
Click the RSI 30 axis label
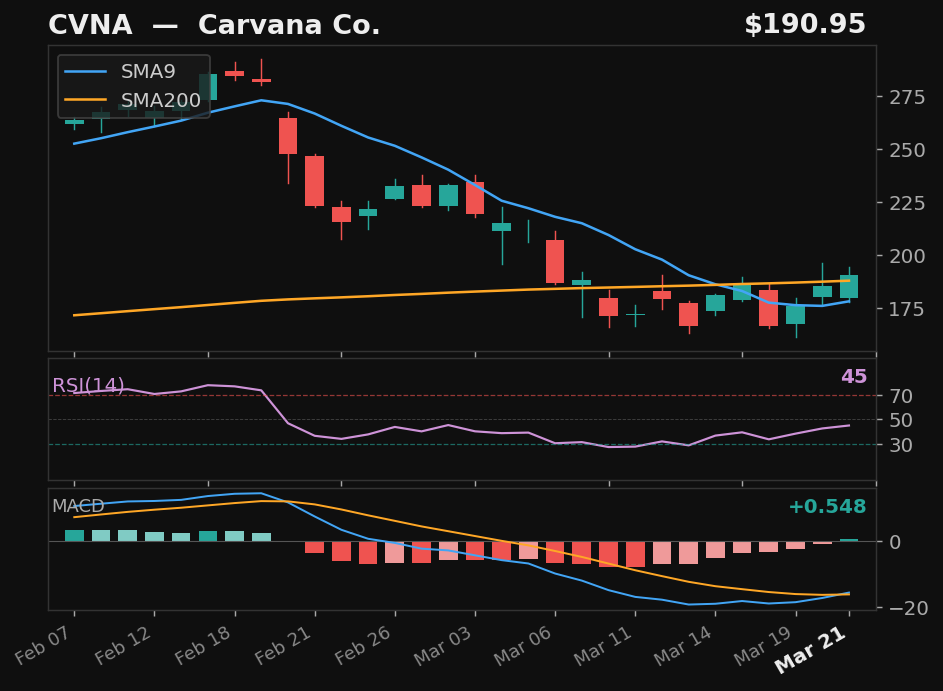902,444
